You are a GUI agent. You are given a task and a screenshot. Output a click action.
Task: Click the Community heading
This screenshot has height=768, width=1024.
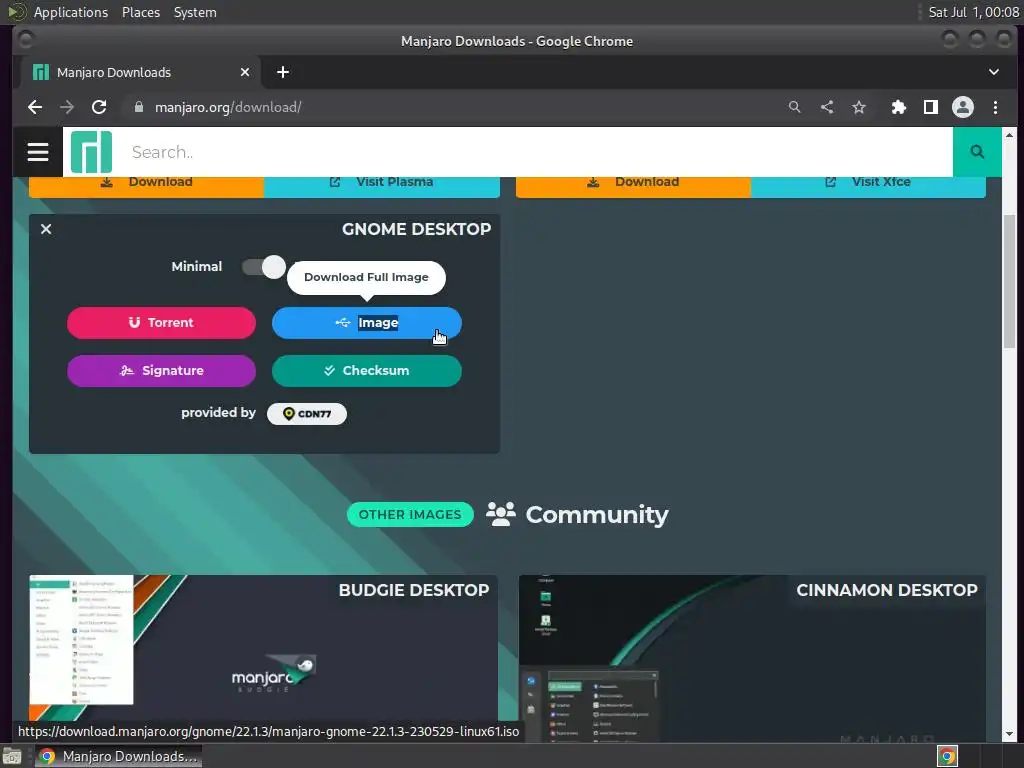597,515
